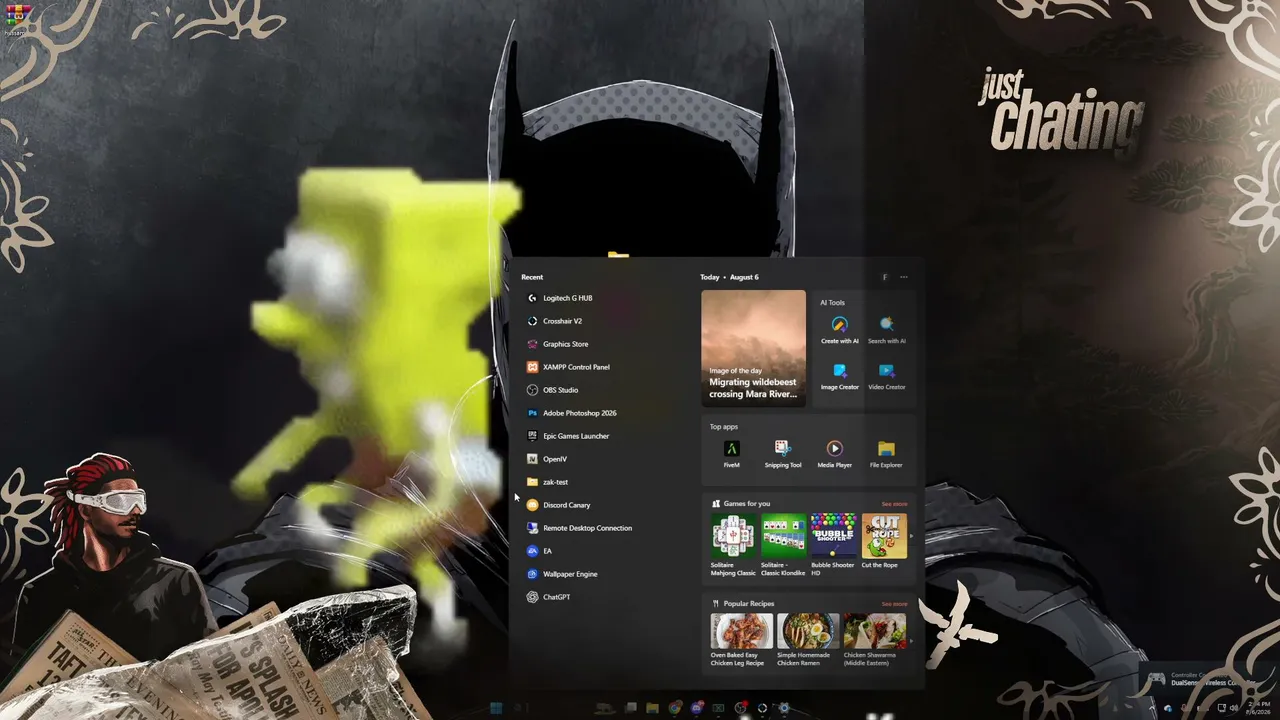Viewport: 1280px width, 720px height.
Task: Open XAMPP Control Panel
Action: (x=568, y=367)
